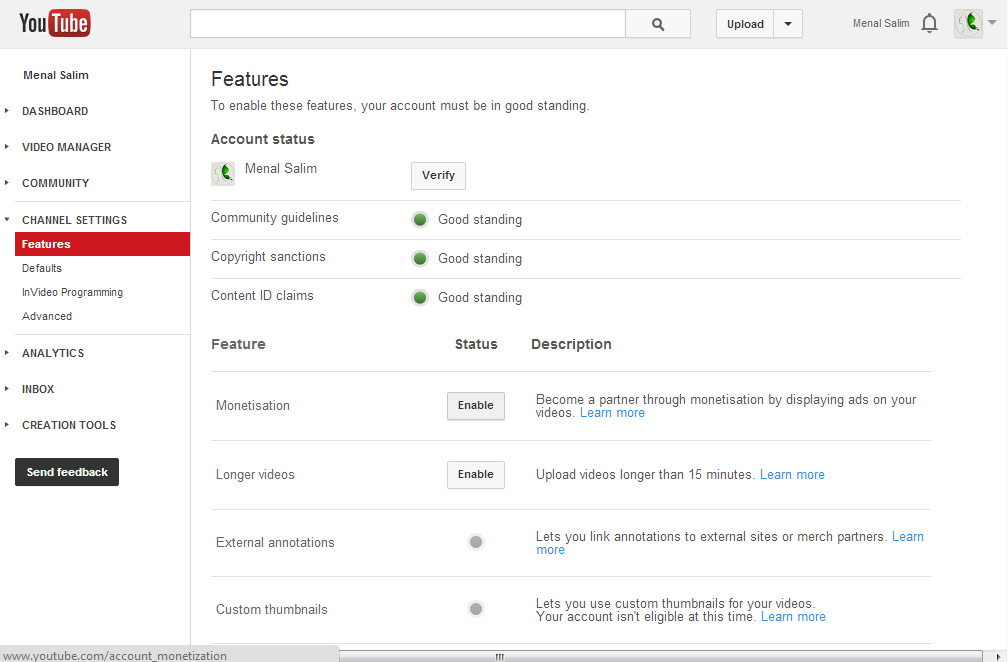Expand the Video Manager section
The height and width of the screenshot is (662, 1008).
click(66, 147)
